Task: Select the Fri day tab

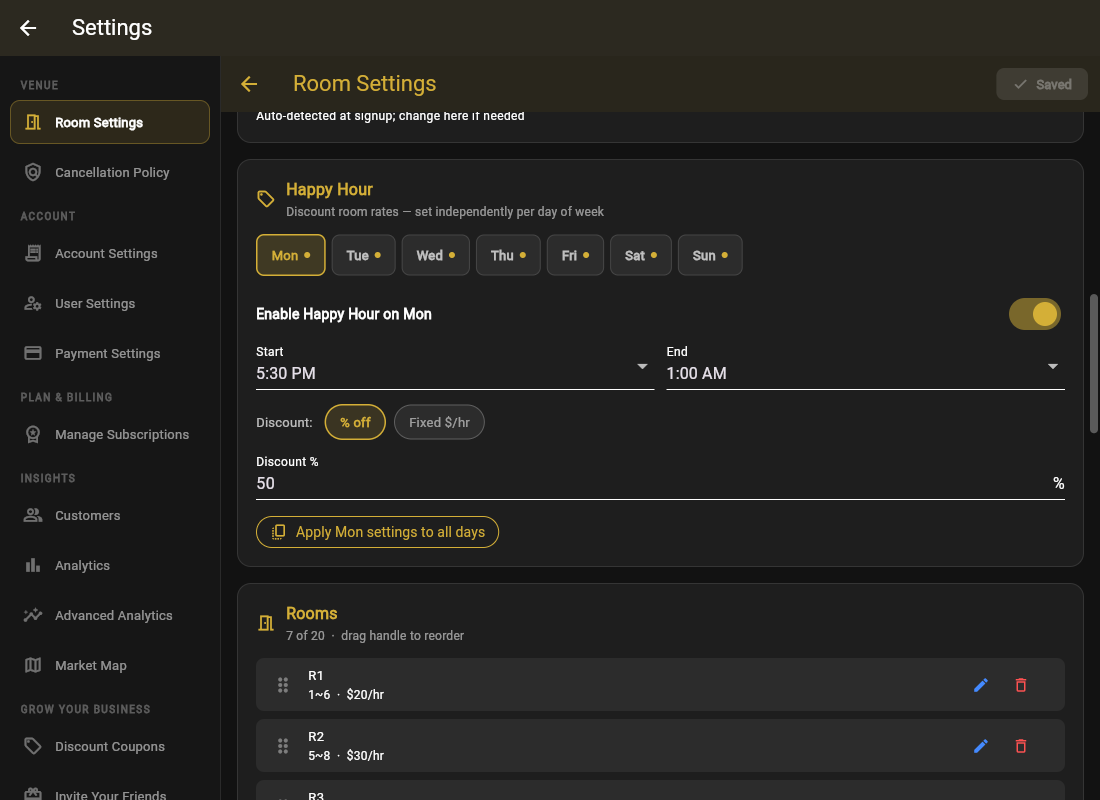Action: pos(575,255)
